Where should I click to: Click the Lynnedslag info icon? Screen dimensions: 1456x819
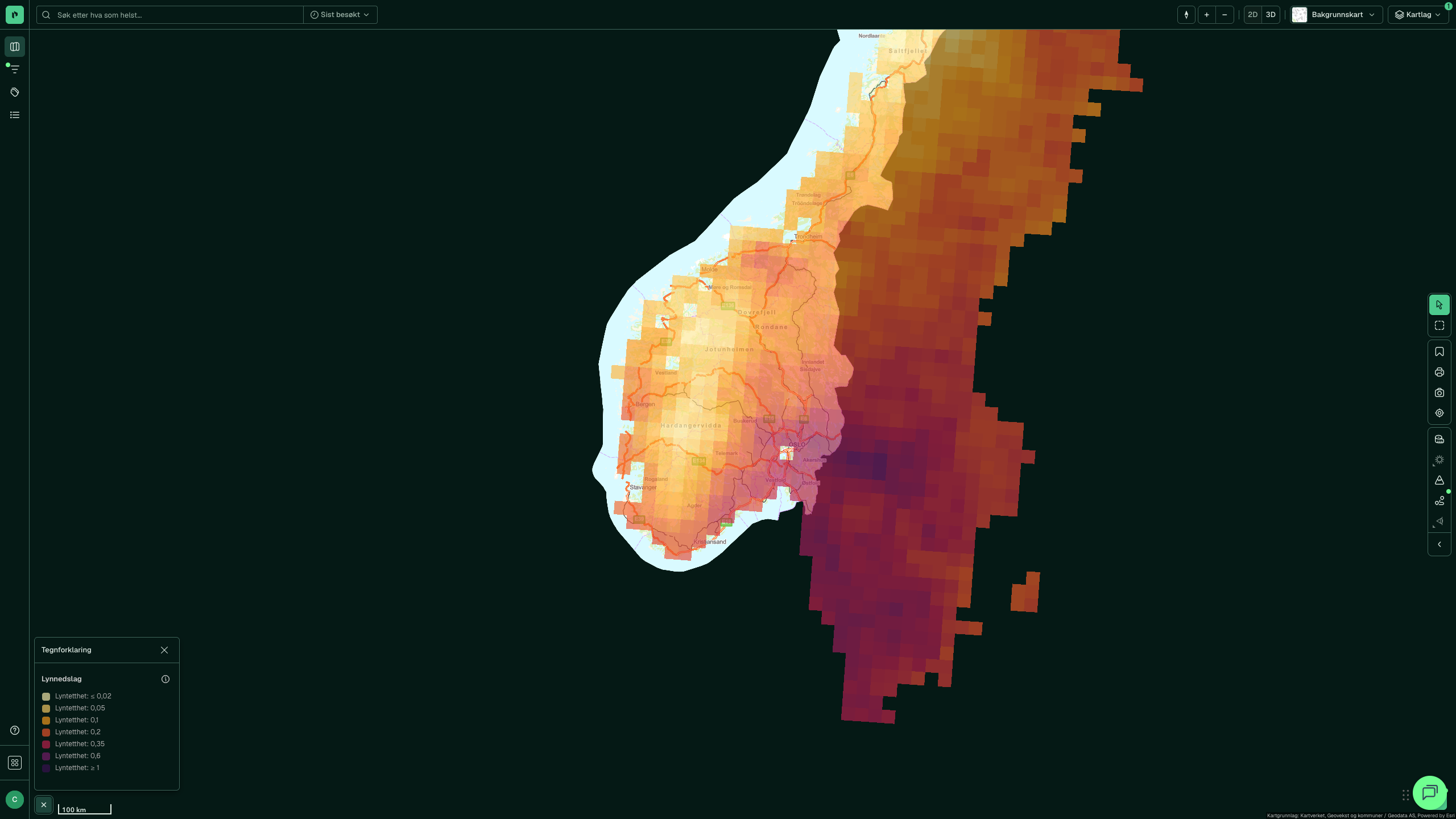166,679
